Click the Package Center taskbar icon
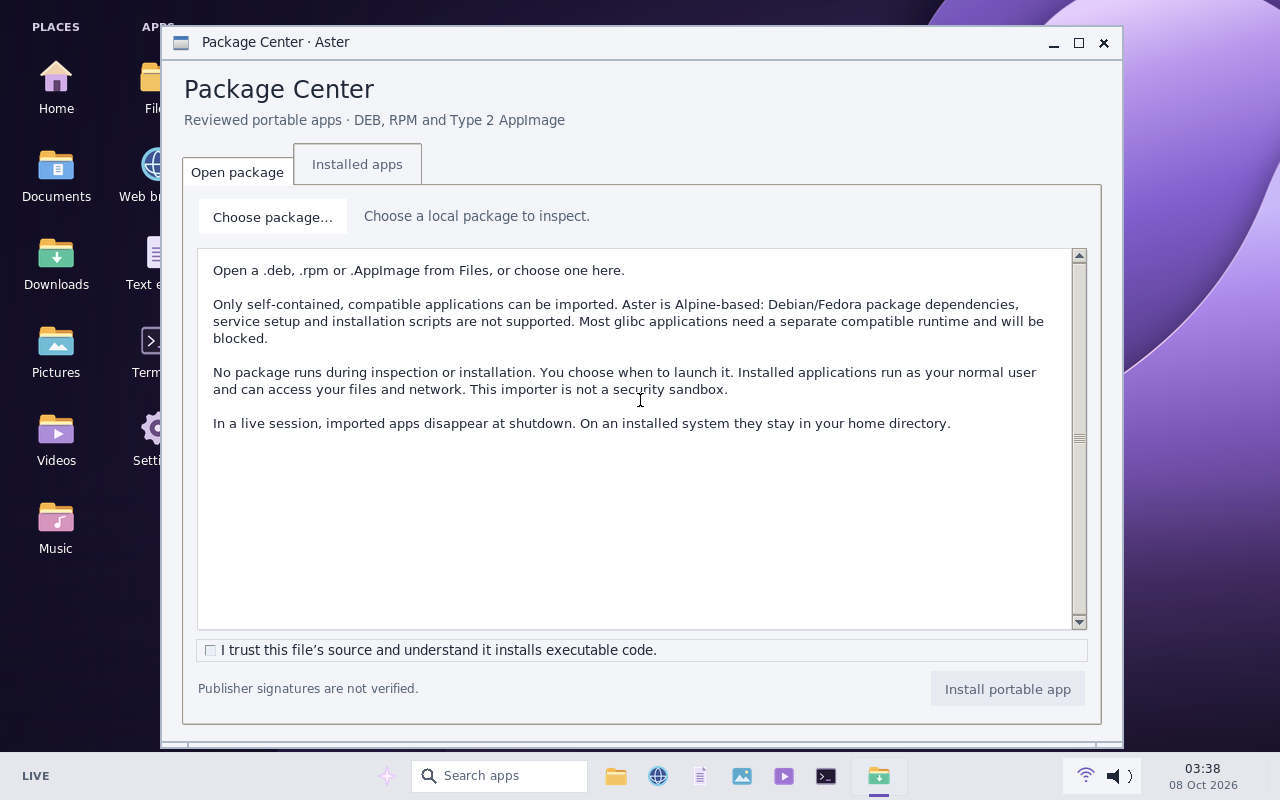This screenshot has width=1280, height=800. click(x=879, y=776)
